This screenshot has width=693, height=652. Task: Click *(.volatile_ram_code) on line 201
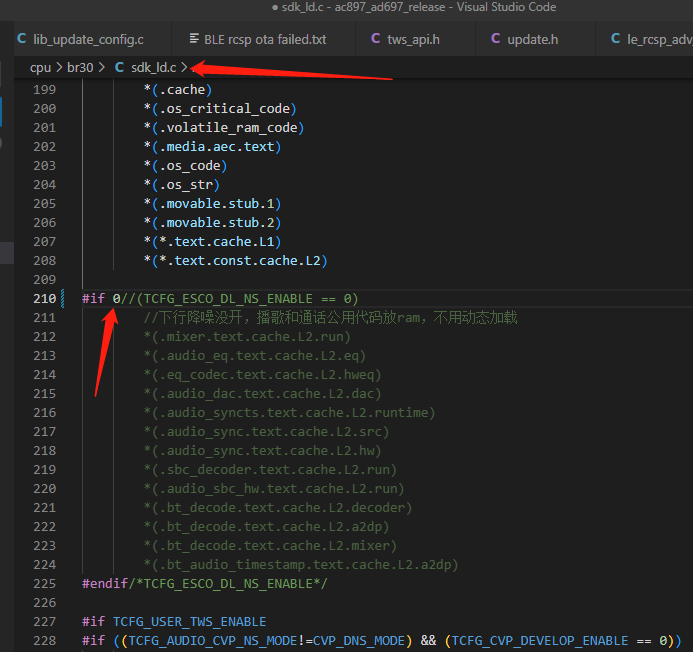(224, 128)
